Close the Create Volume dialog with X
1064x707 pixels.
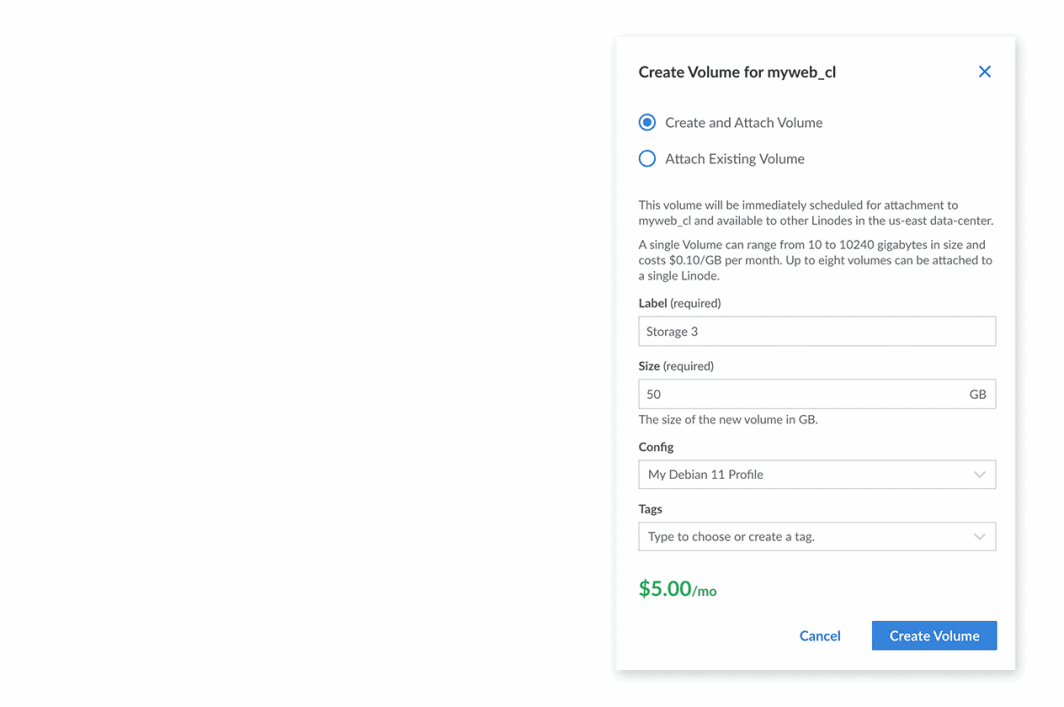984,72
